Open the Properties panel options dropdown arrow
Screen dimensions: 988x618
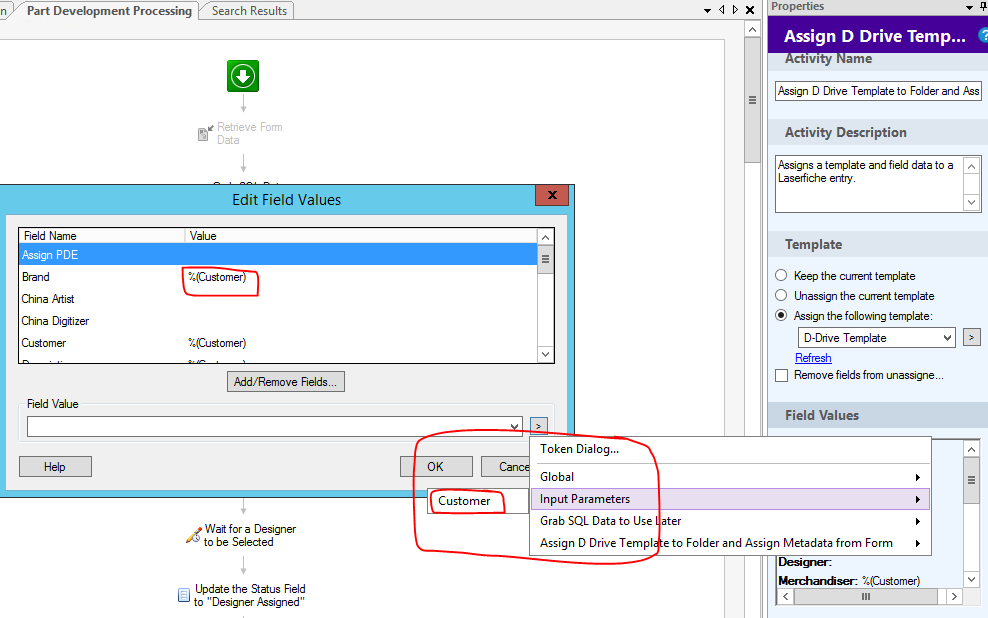point(969,8)
